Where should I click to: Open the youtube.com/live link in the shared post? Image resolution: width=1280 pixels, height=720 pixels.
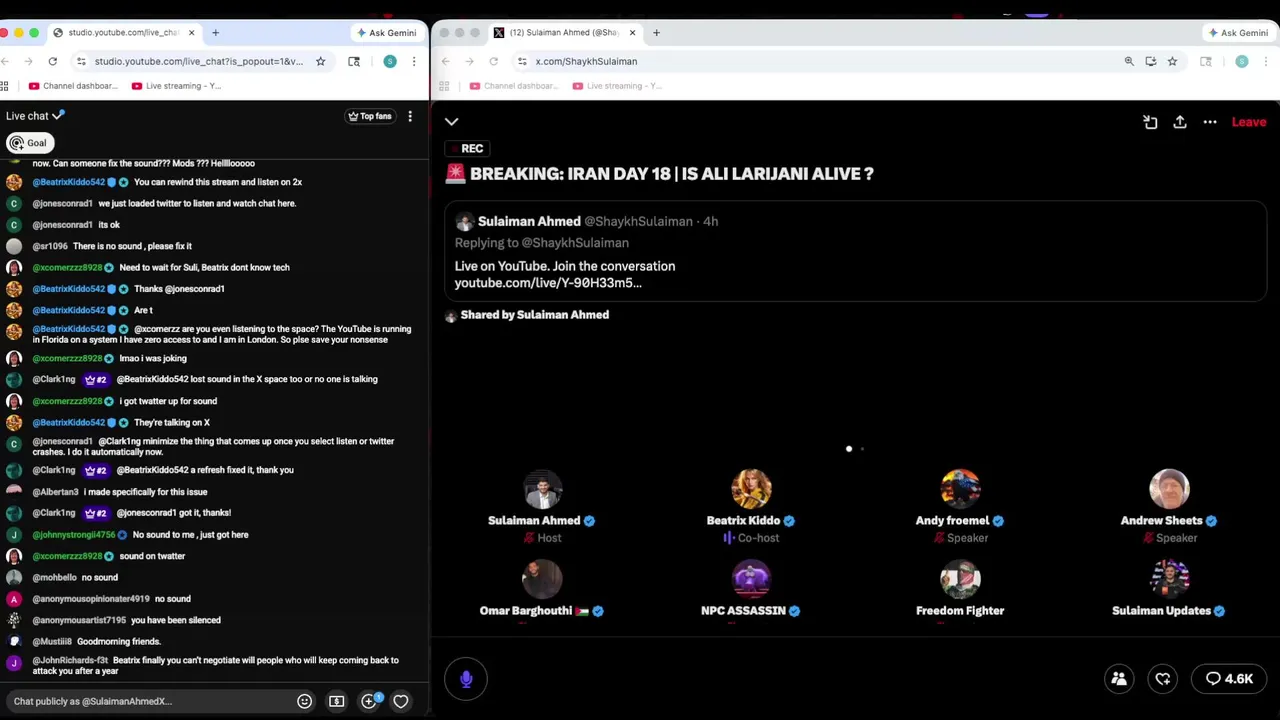click(x=548, y=283)
